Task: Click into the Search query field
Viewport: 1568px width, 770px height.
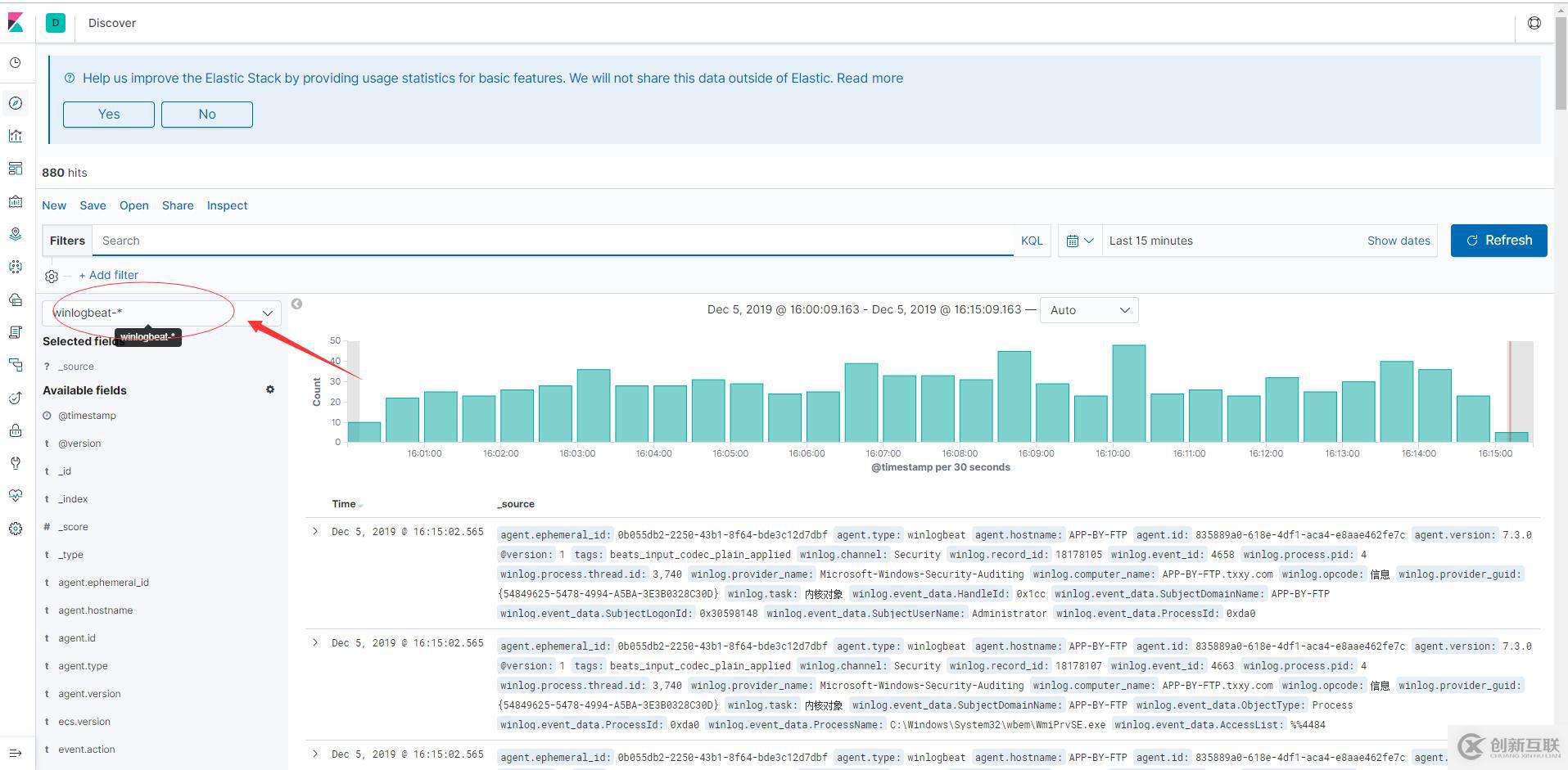Action: pyautogui.click(x=553, y=241)
